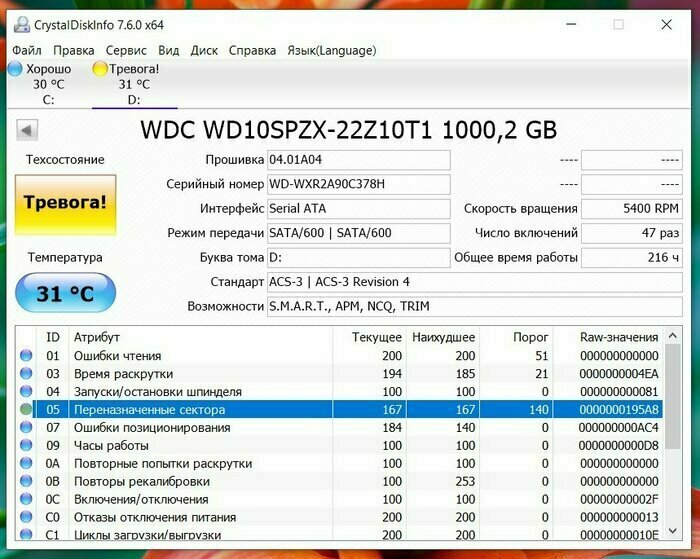This screenshot has height=559, width=700.
Task: Click the Общее время работы value 216 ч
Action: pyautogui.click(x=632, y=258)
